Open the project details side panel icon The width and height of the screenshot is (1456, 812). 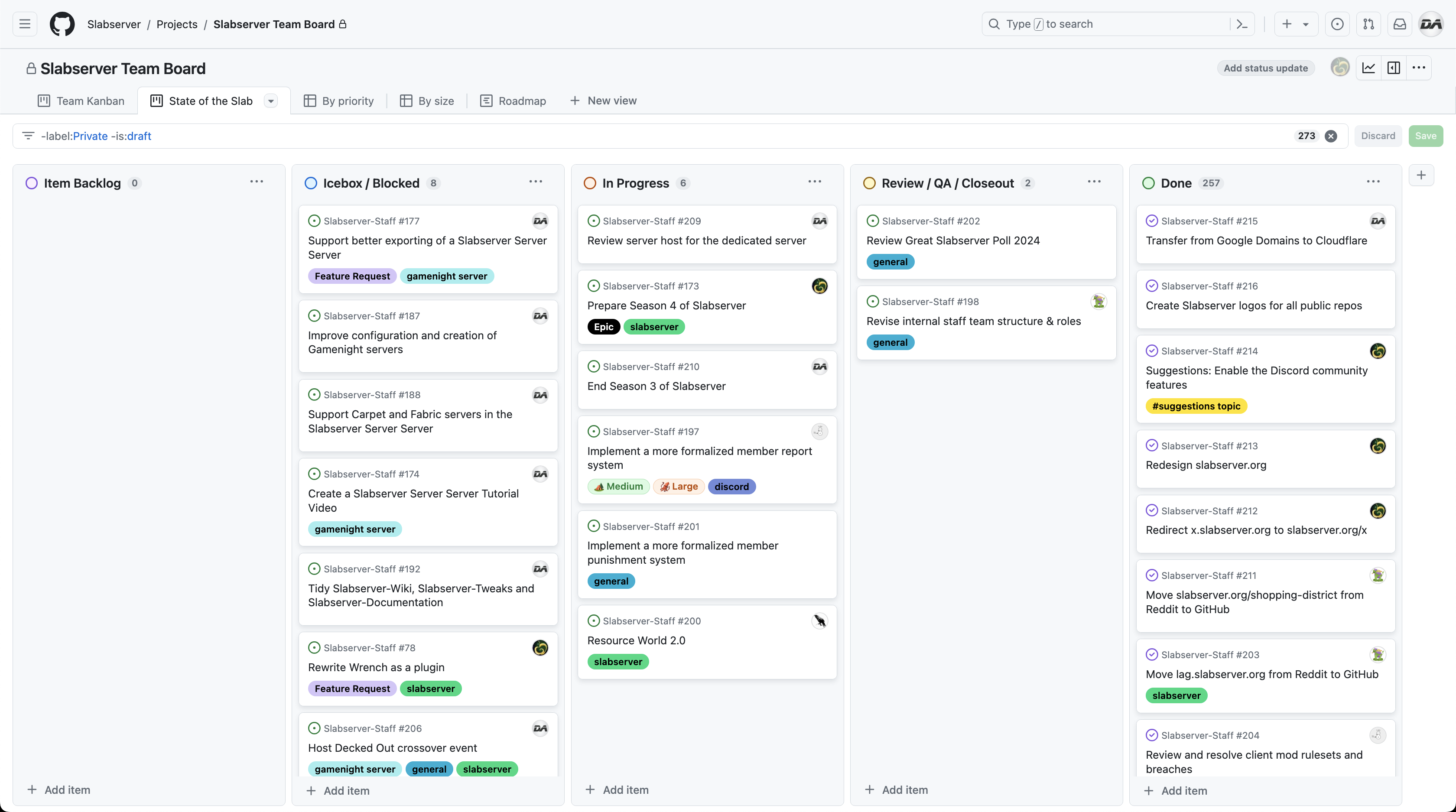coord(1394,68)
